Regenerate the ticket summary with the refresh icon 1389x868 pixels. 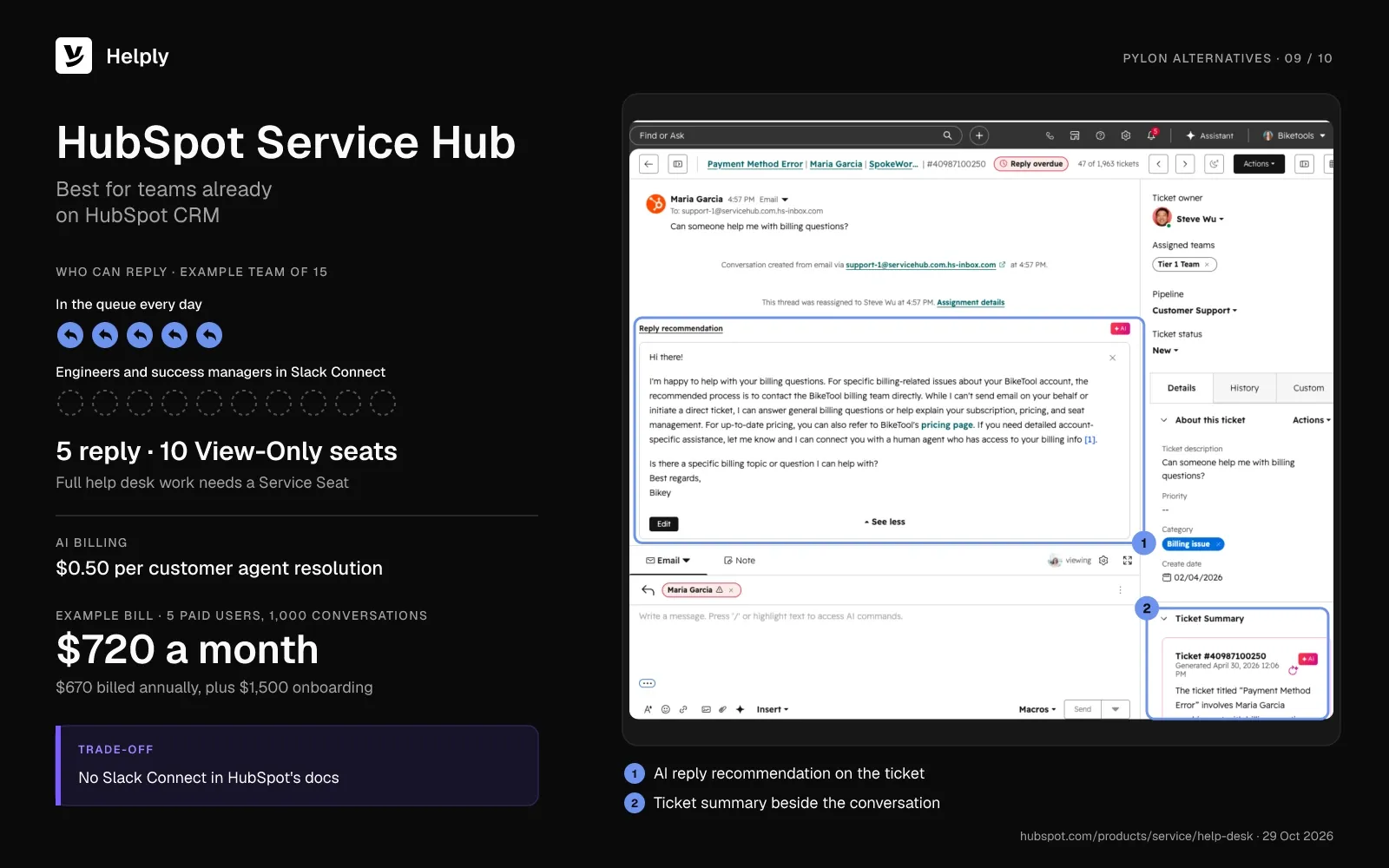coord(1293,670)
